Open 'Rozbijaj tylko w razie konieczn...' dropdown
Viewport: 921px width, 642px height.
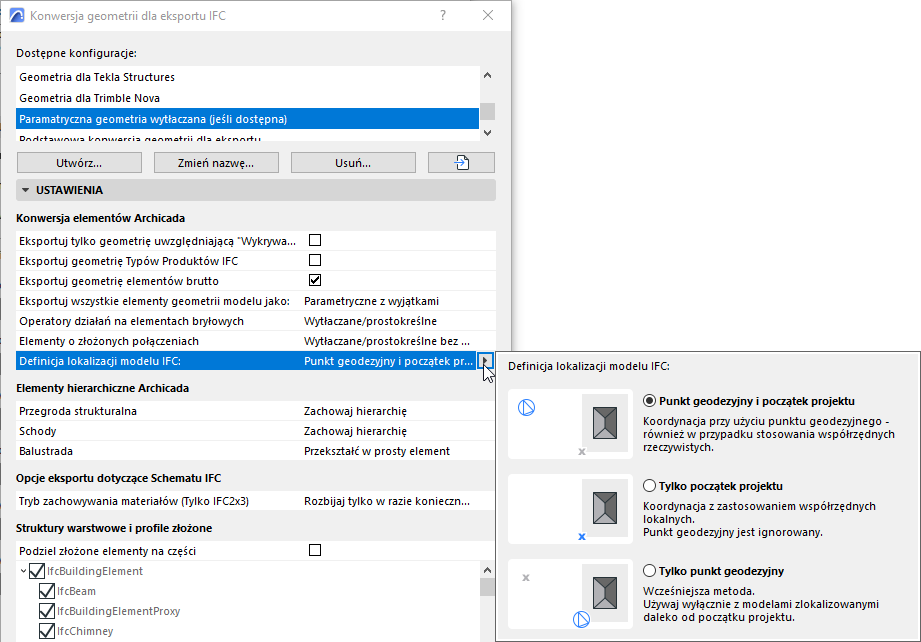[x=386, y=501]
